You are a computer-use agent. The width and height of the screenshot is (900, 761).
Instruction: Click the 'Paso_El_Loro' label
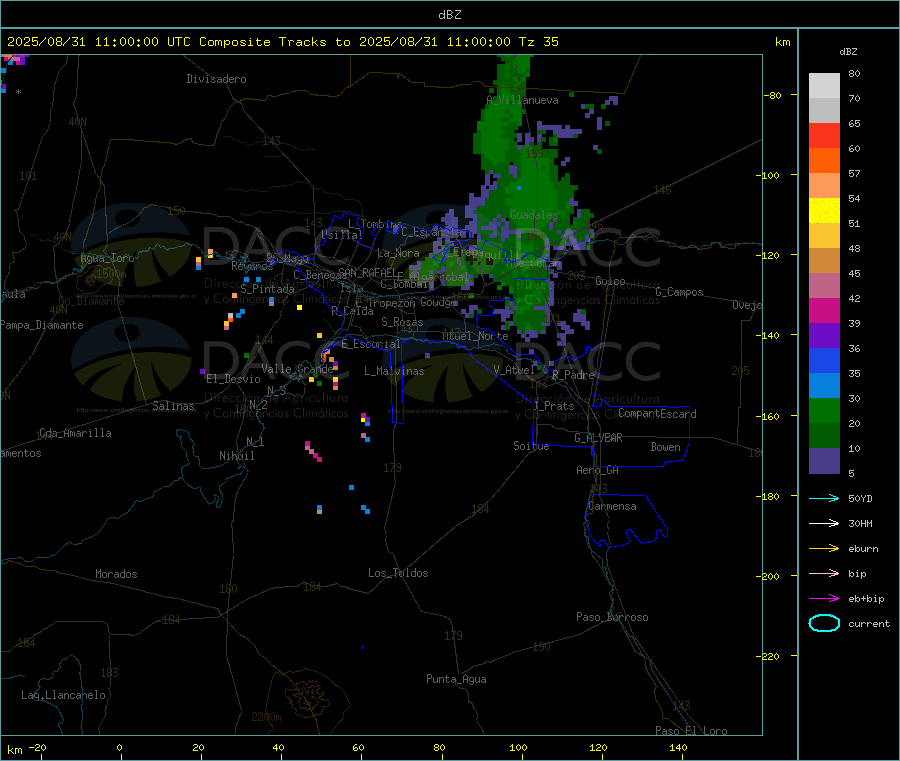[691, 731]
